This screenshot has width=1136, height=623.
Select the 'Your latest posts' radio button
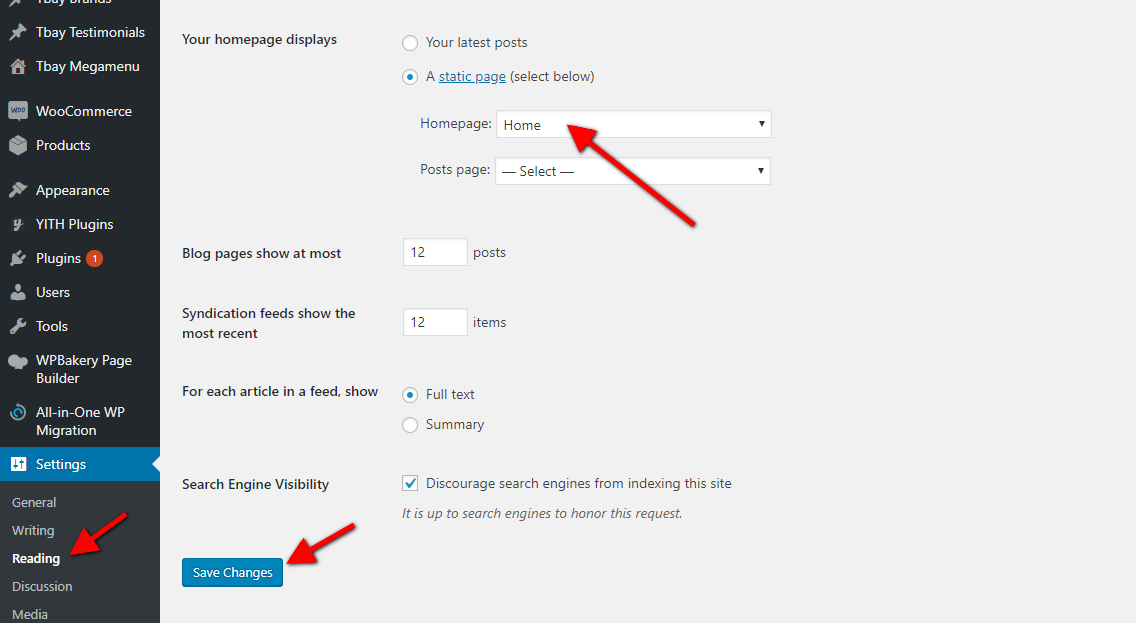pos(410,43)
